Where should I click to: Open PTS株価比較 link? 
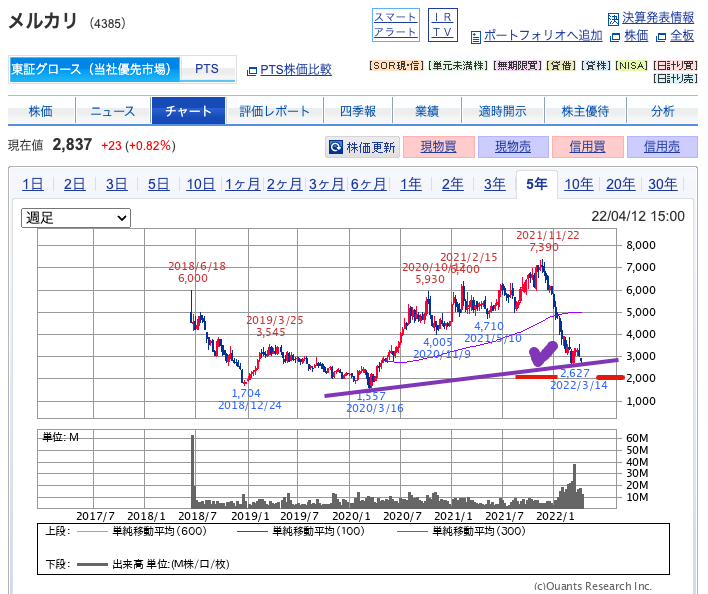296,70
